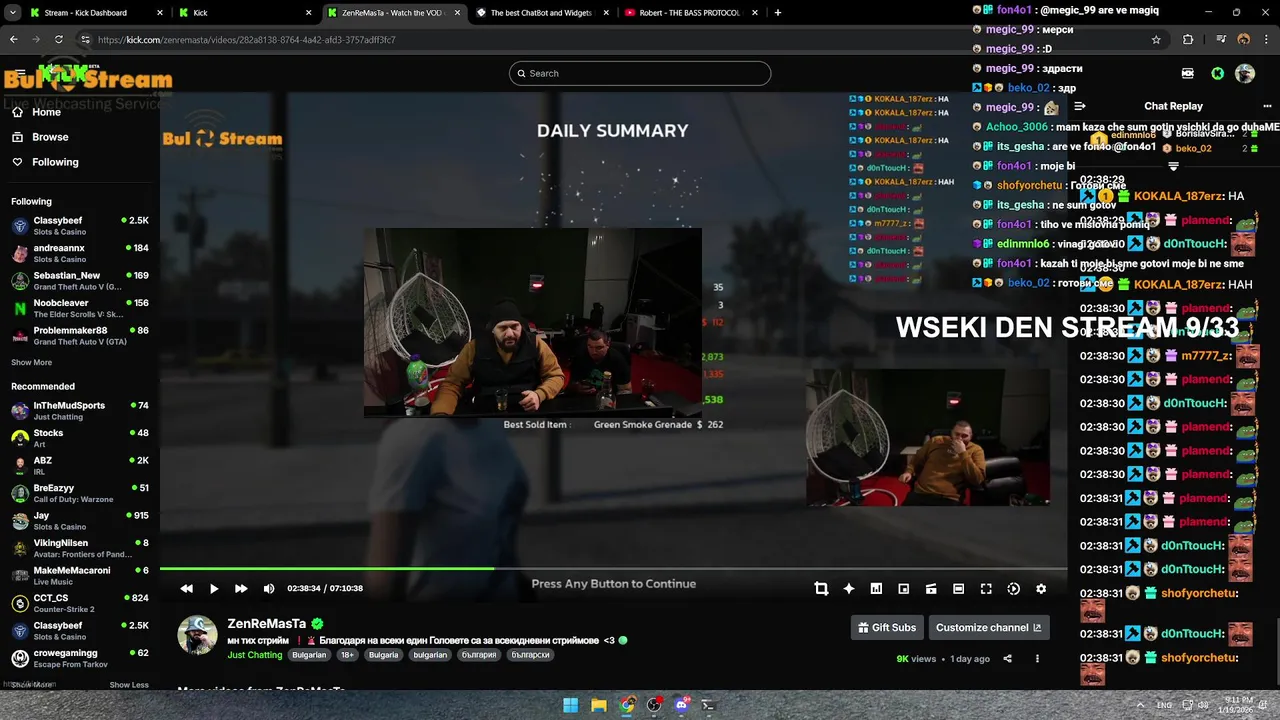
Task: Toggle picture-in-picture mini player
Action: (903, 589)
